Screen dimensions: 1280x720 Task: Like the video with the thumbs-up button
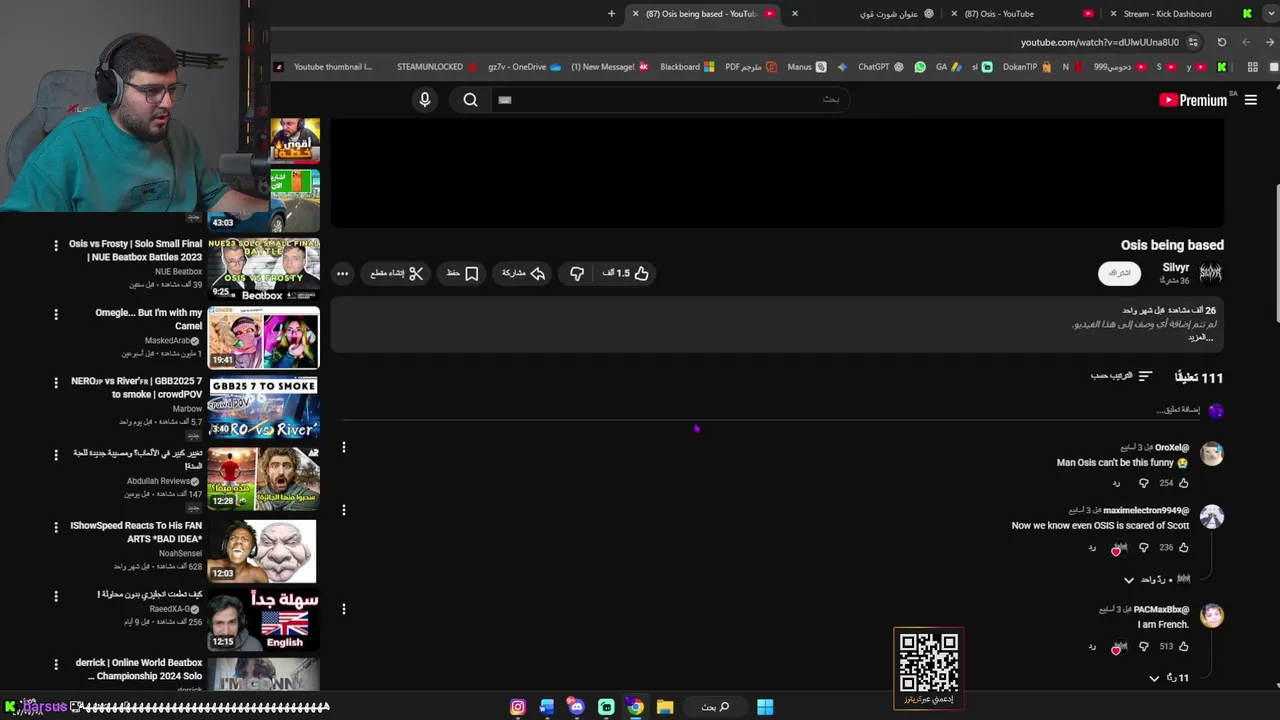pyautogui.click(x=626, y=273)
